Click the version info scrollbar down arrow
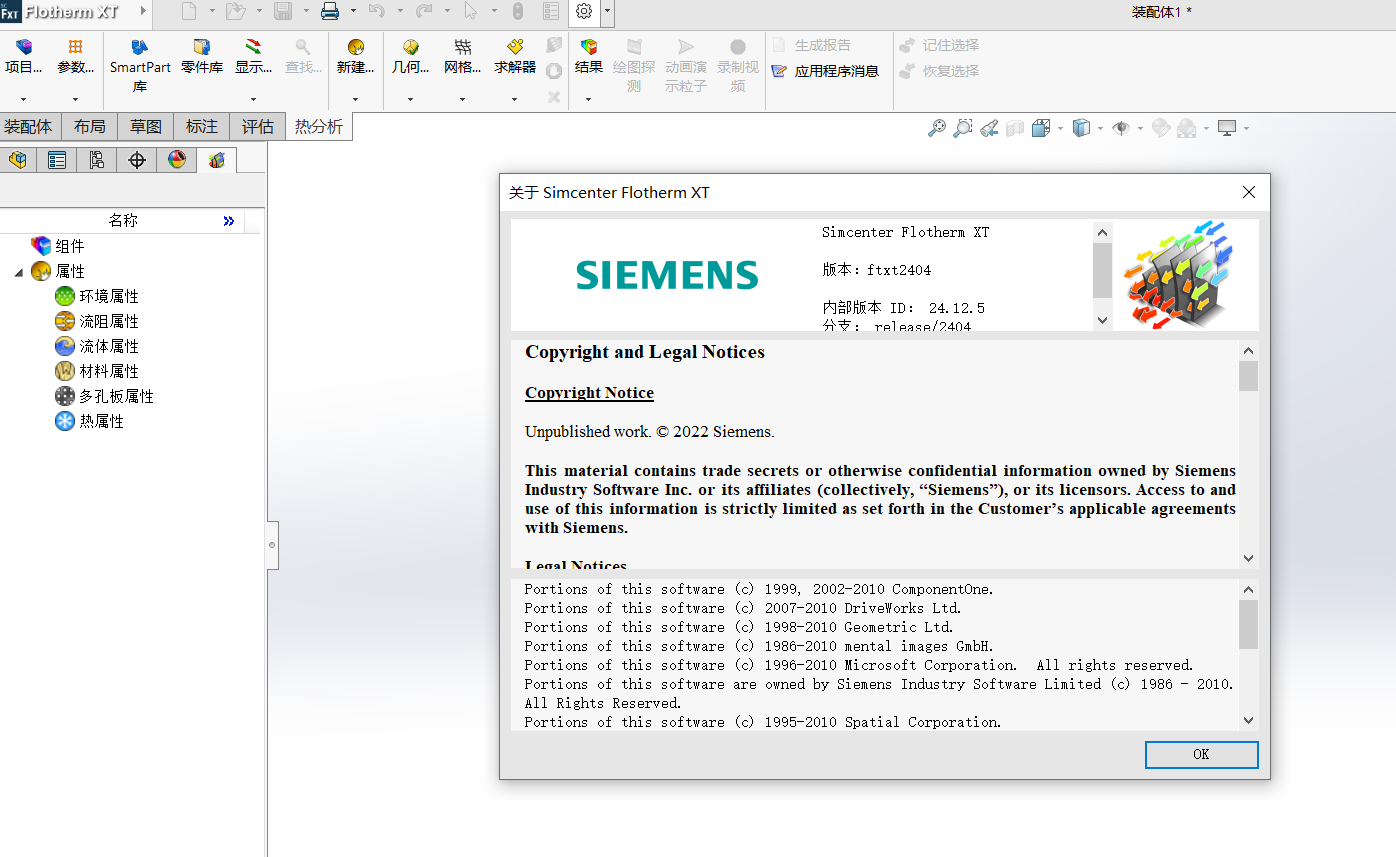Viewport: 1396px width, 857px height. pyautogui.click(x=1102, y=320)
